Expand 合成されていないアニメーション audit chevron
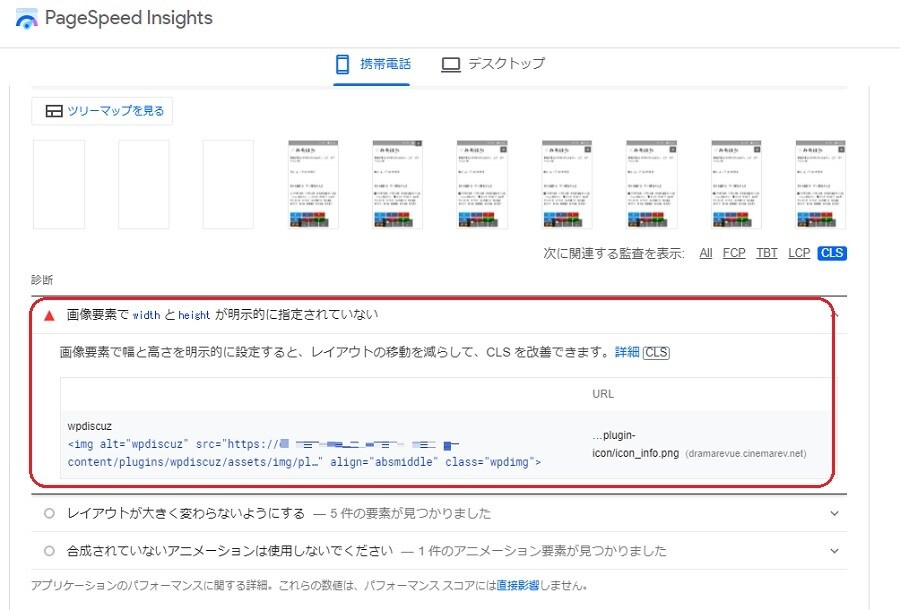This screenshot has height=610, width=900. pos(835,551)
